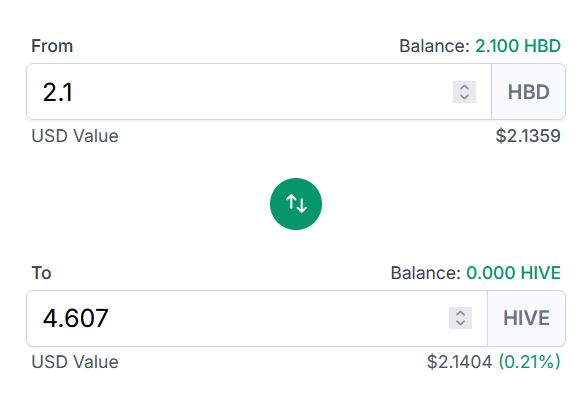
Task: Select the $2.1359 USD value
Action: click(x=528, y=136)
